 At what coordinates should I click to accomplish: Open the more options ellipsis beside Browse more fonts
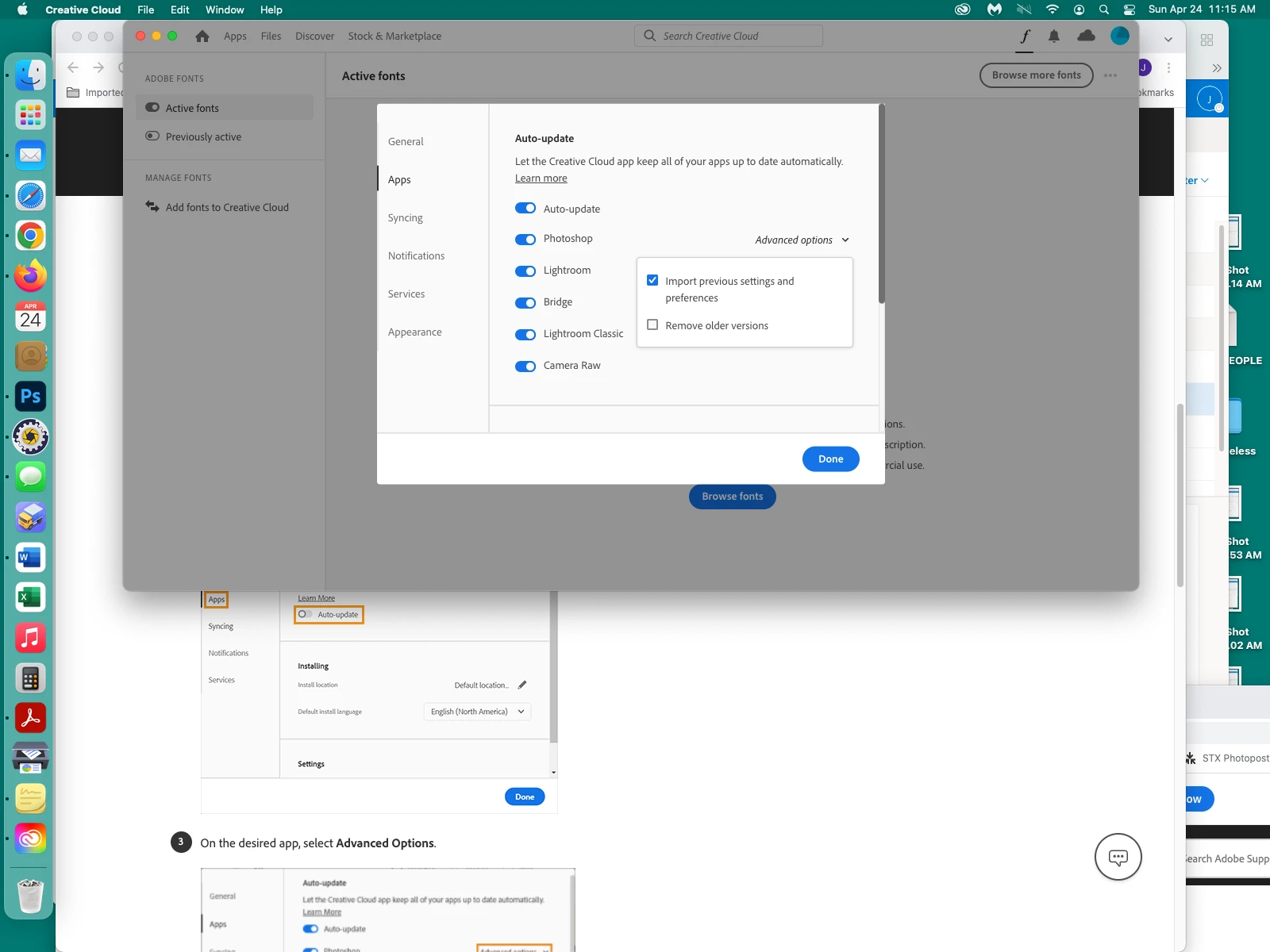pos(1110,75)
